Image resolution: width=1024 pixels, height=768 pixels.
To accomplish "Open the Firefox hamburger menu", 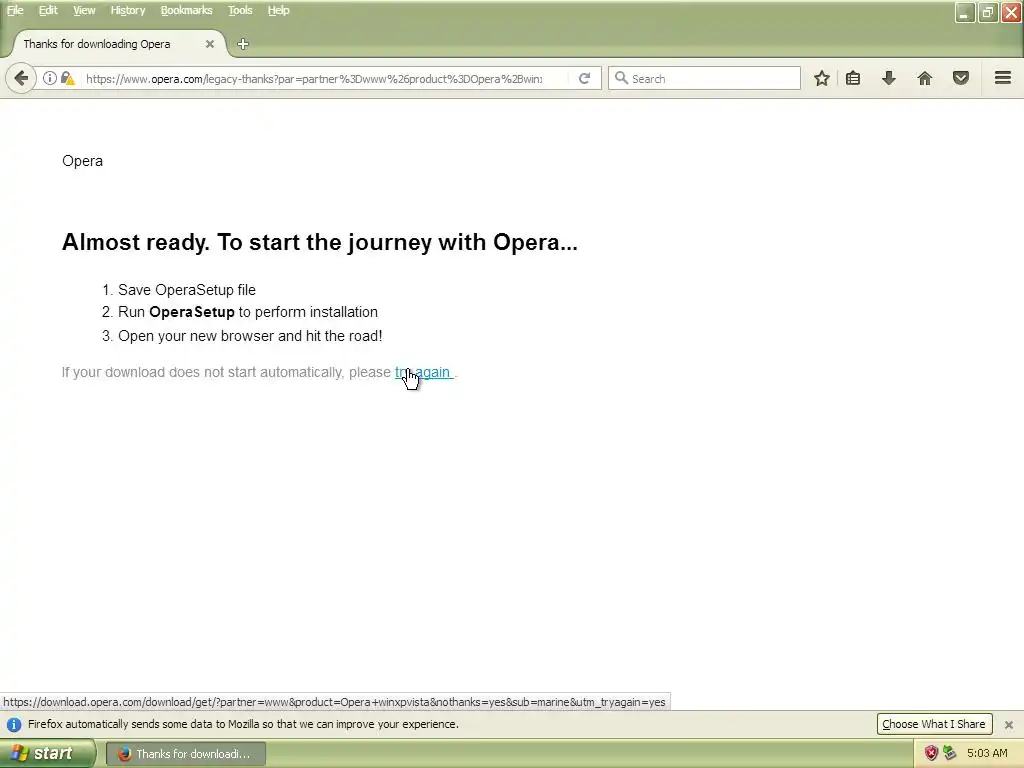I will [x=1003, y=78].
